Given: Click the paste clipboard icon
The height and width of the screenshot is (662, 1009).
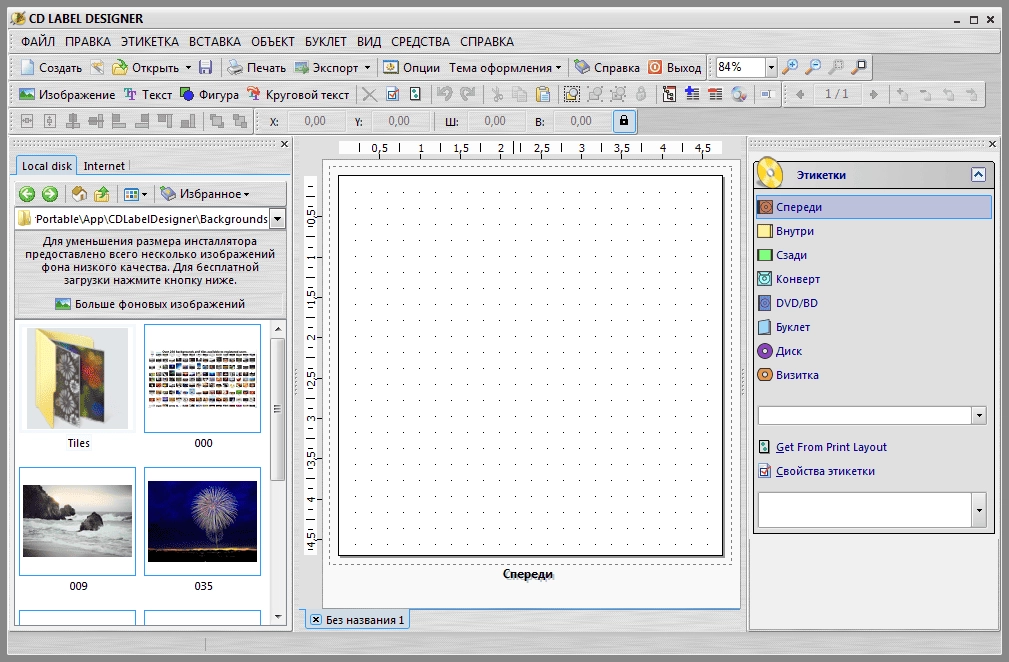Looking at the screenshot, I should click(543, 95).
